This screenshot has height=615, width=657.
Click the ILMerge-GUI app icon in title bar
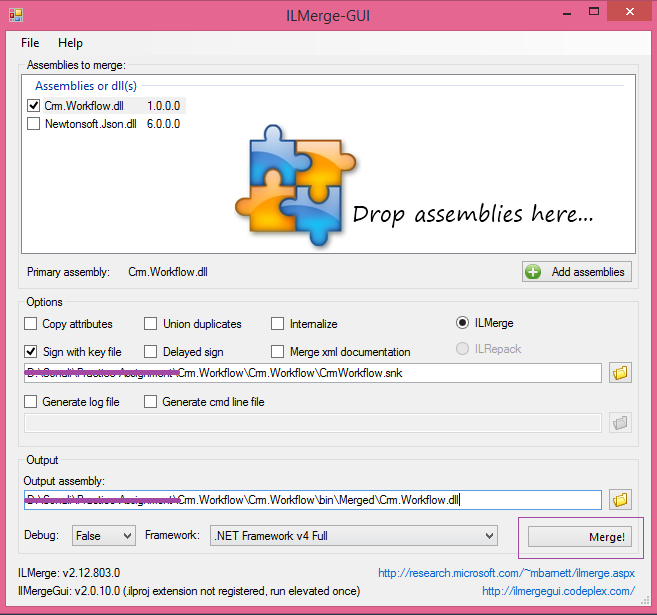point(16,15)
